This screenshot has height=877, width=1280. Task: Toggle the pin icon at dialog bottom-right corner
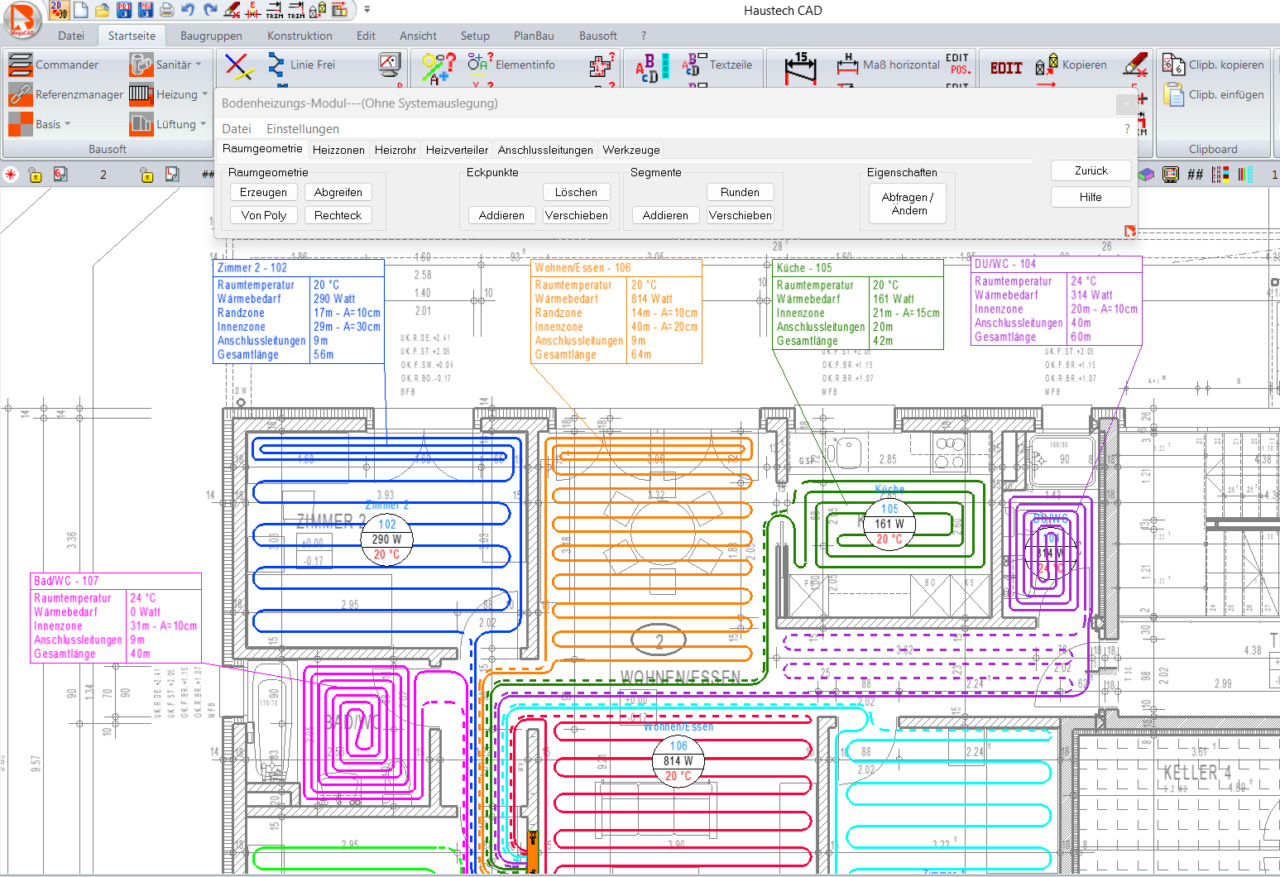click(1130, 232)
